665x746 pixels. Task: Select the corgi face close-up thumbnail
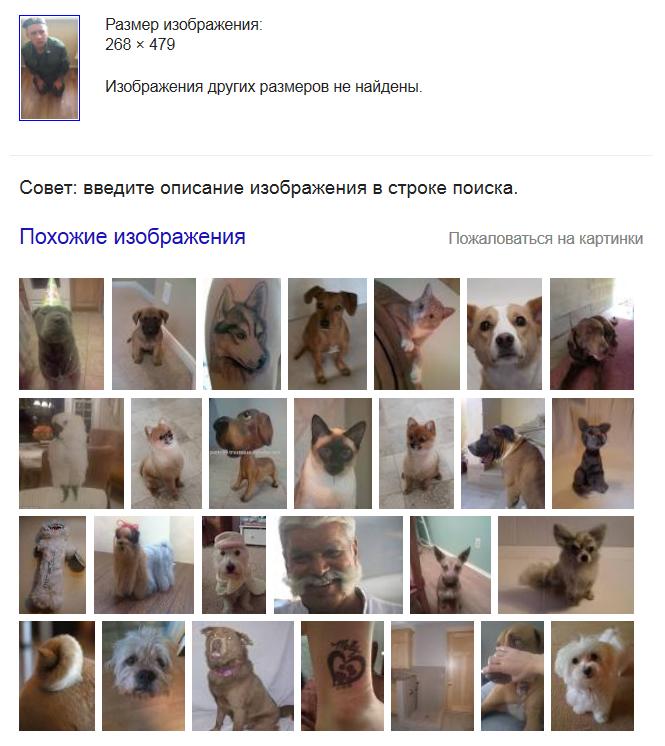tap(504, 334)
